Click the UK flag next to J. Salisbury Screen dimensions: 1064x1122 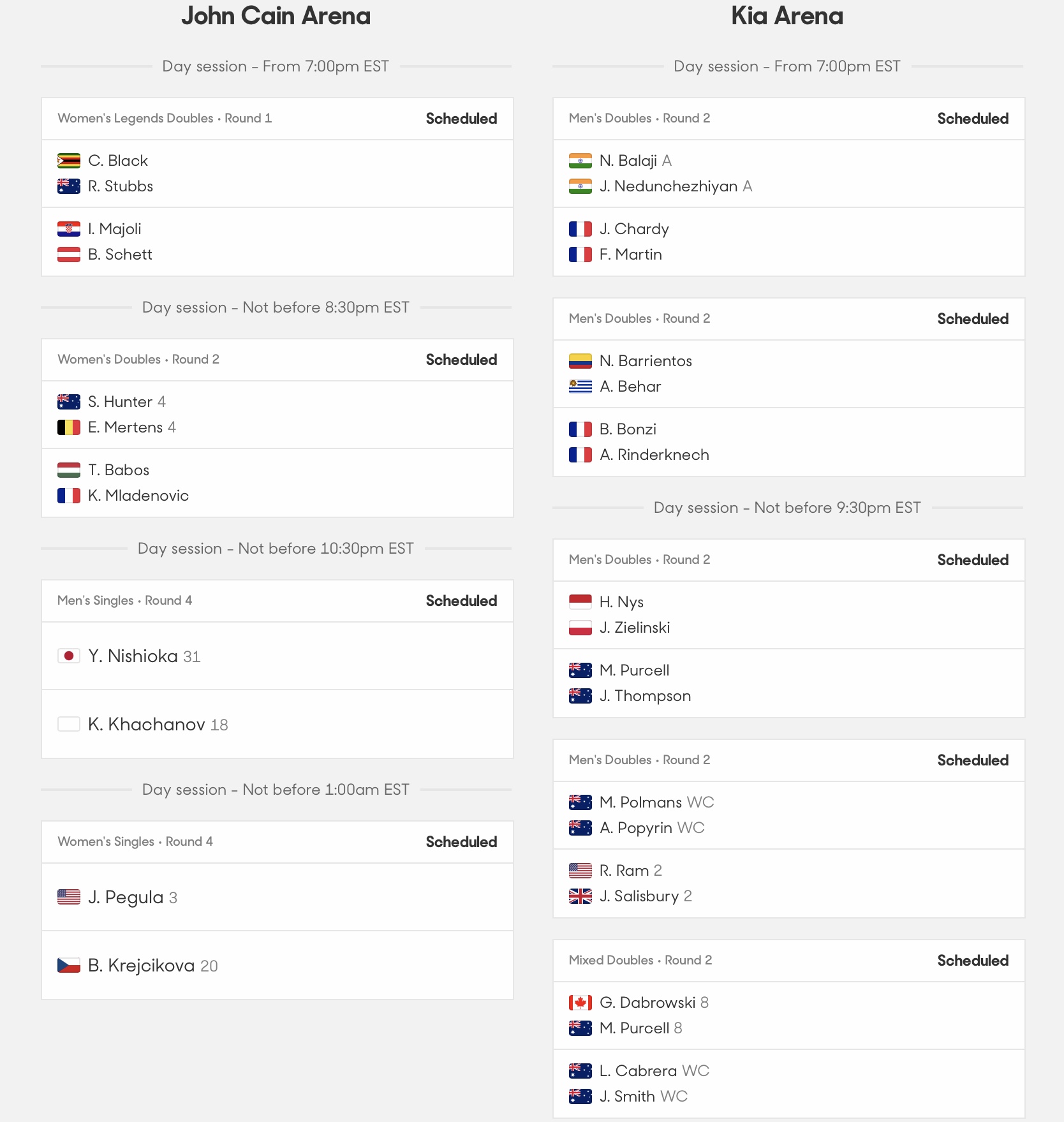coord(580,896)
